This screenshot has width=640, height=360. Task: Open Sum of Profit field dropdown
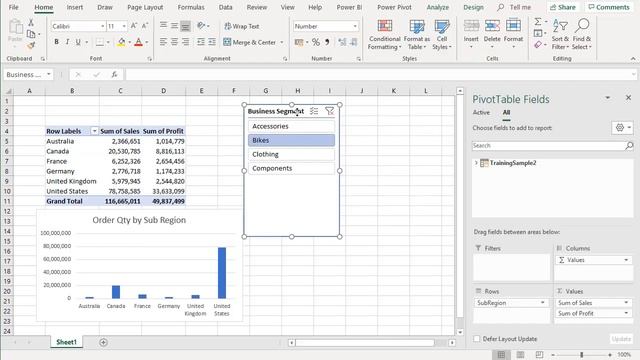pyautogui.click(x=626, y=313)
